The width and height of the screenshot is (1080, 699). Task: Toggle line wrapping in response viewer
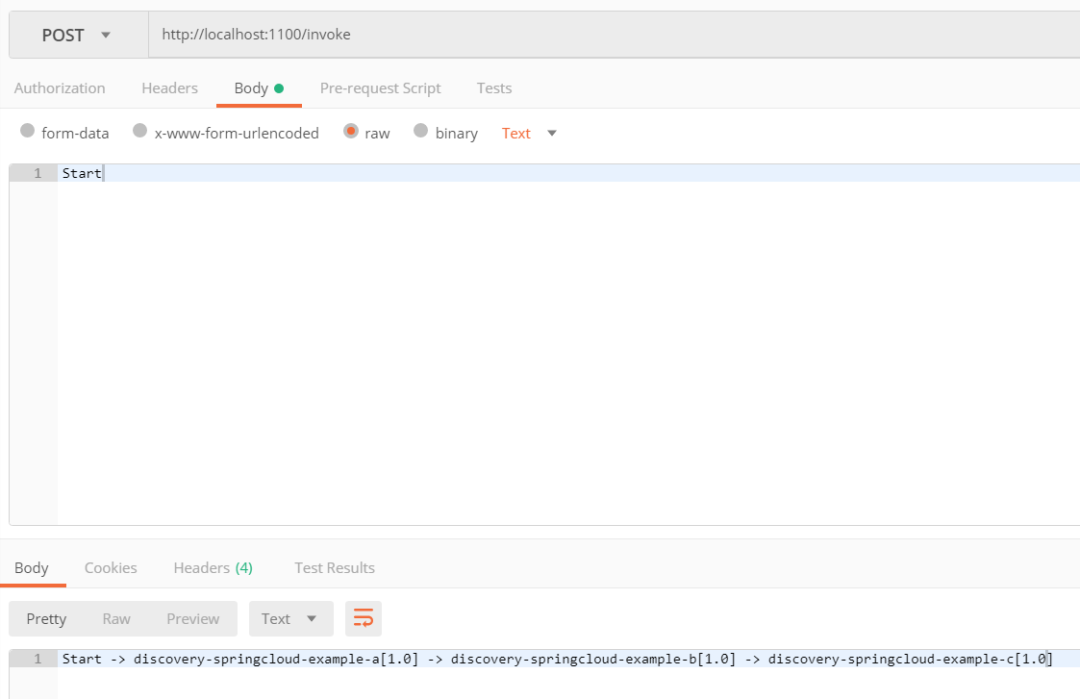point(363,618)
